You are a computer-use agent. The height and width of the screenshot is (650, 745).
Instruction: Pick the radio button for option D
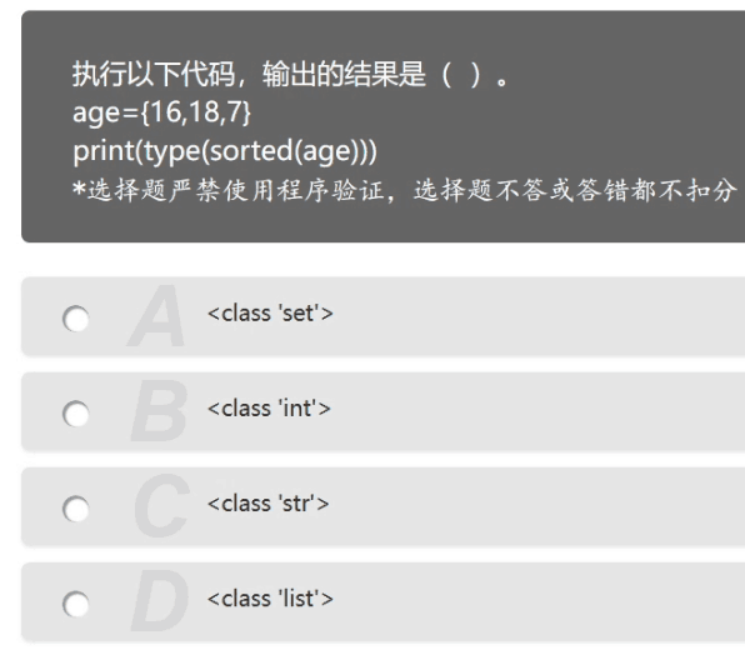(x=76, y=604)
